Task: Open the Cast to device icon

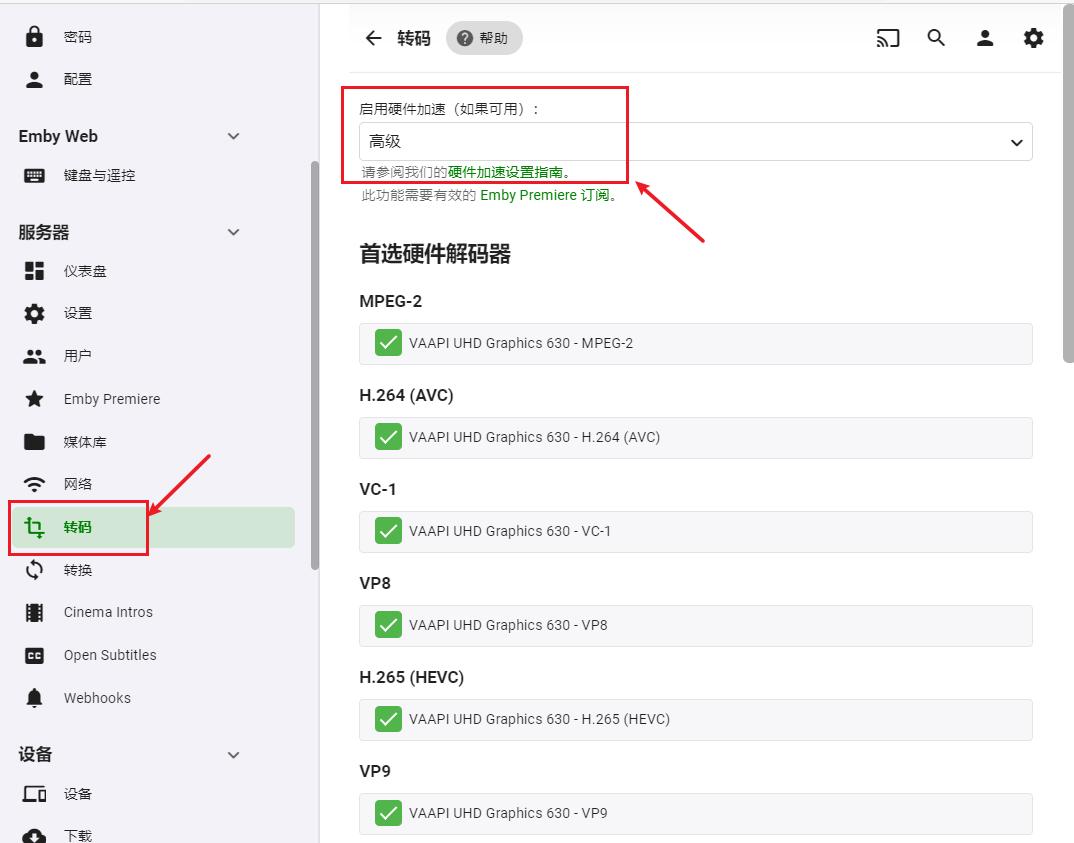Action: pos(887,37)
